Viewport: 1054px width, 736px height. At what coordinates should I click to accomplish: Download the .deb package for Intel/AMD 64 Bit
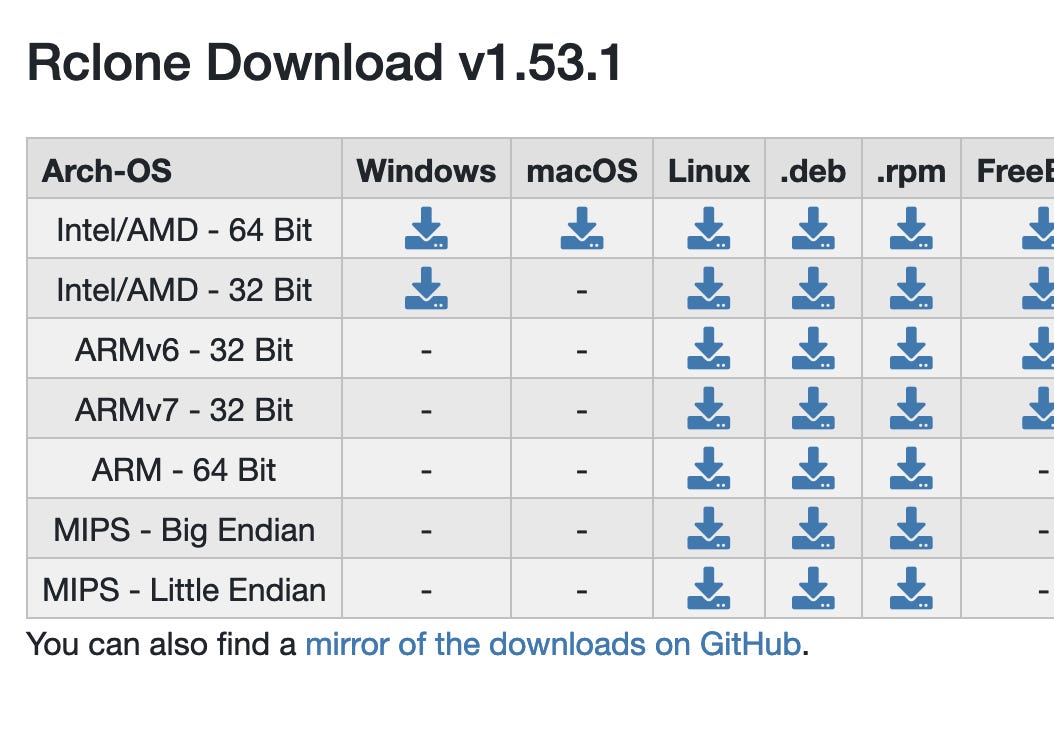[813, 229]
